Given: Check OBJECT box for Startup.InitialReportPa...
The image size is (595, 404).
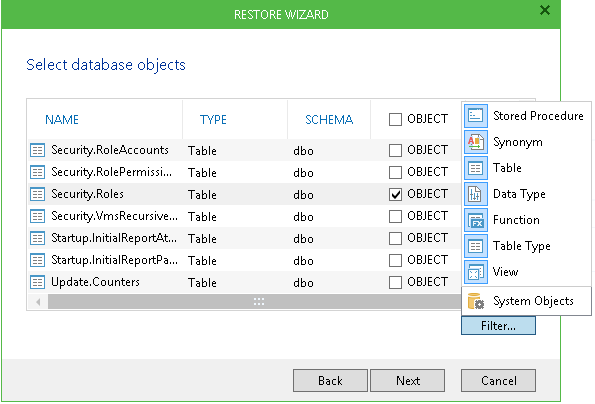Looking at the screenshot, I should [x=395, y=260].
